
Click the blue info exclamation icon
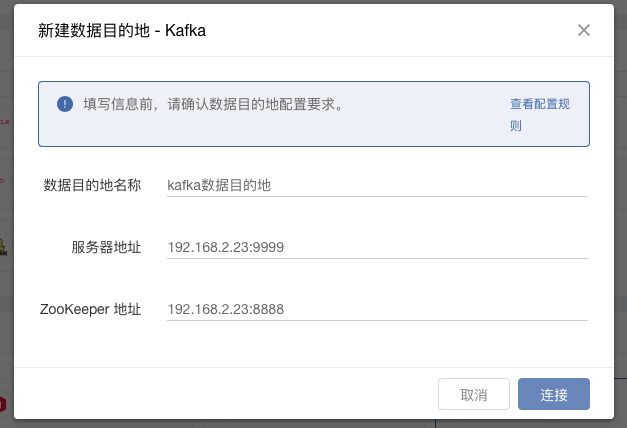tap(65, 103)
